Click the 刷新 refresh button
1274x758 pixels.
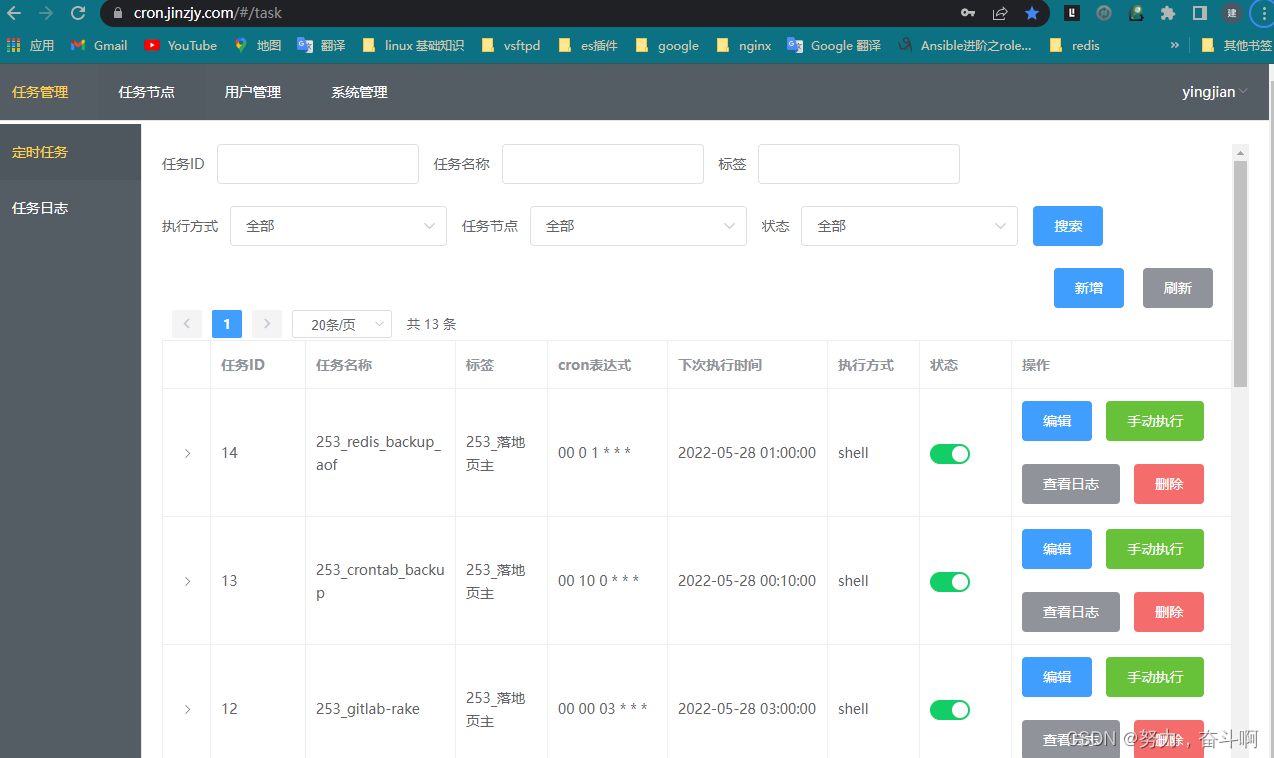[1178, 288]
